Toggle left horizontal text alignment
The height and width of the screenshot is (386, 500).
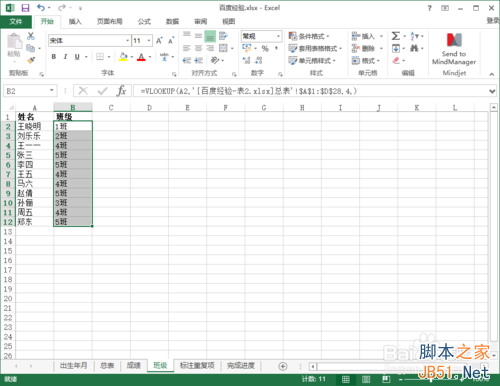pos(187,48)
